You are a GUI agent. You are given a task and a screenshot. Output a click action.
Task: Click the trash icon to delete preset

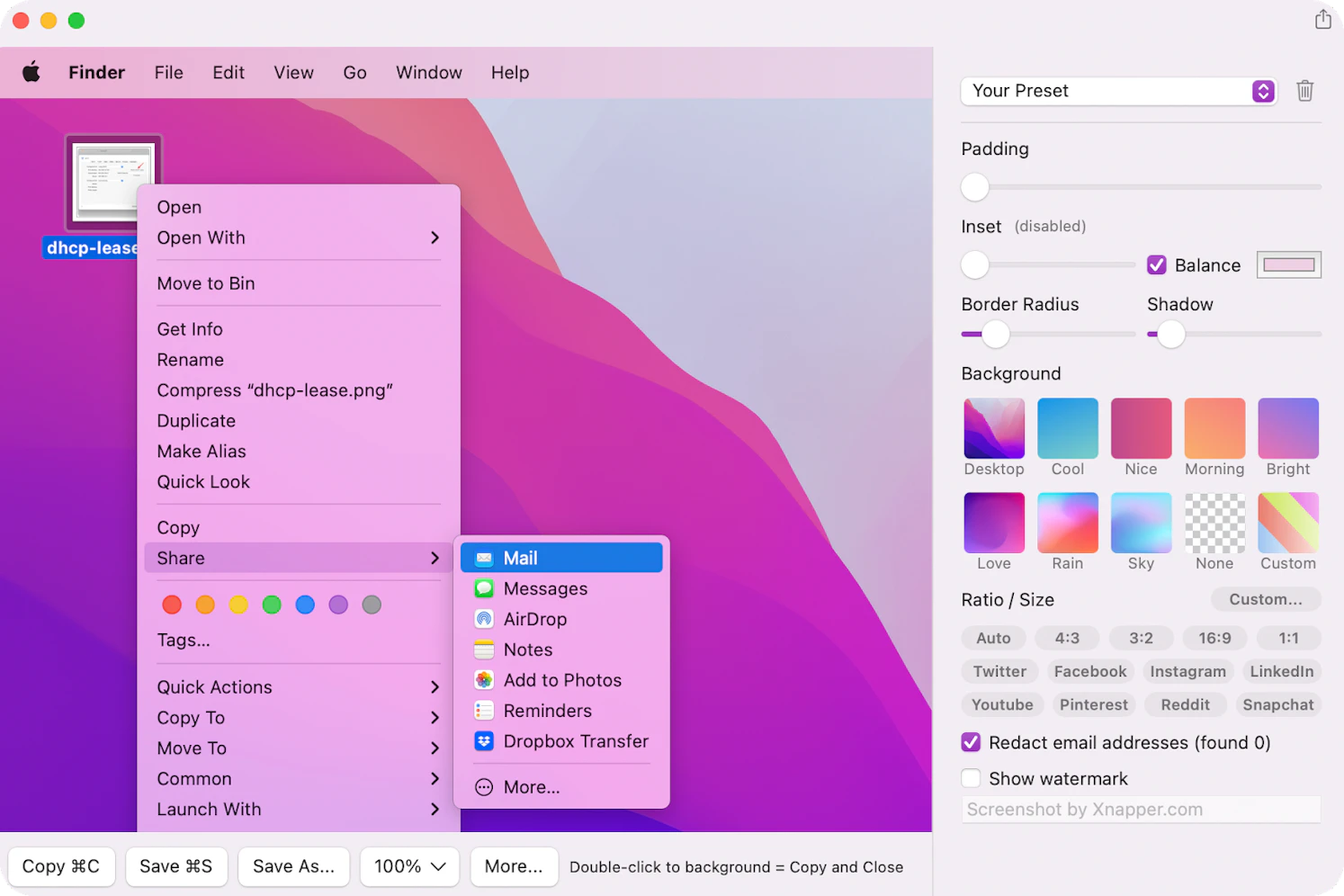coord(1304,91)
